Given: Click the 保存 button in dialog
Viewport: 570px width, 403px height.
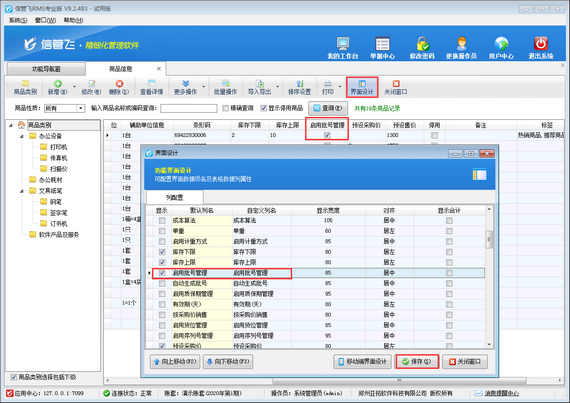Looking at the screenshot, I should click(417, 362).
